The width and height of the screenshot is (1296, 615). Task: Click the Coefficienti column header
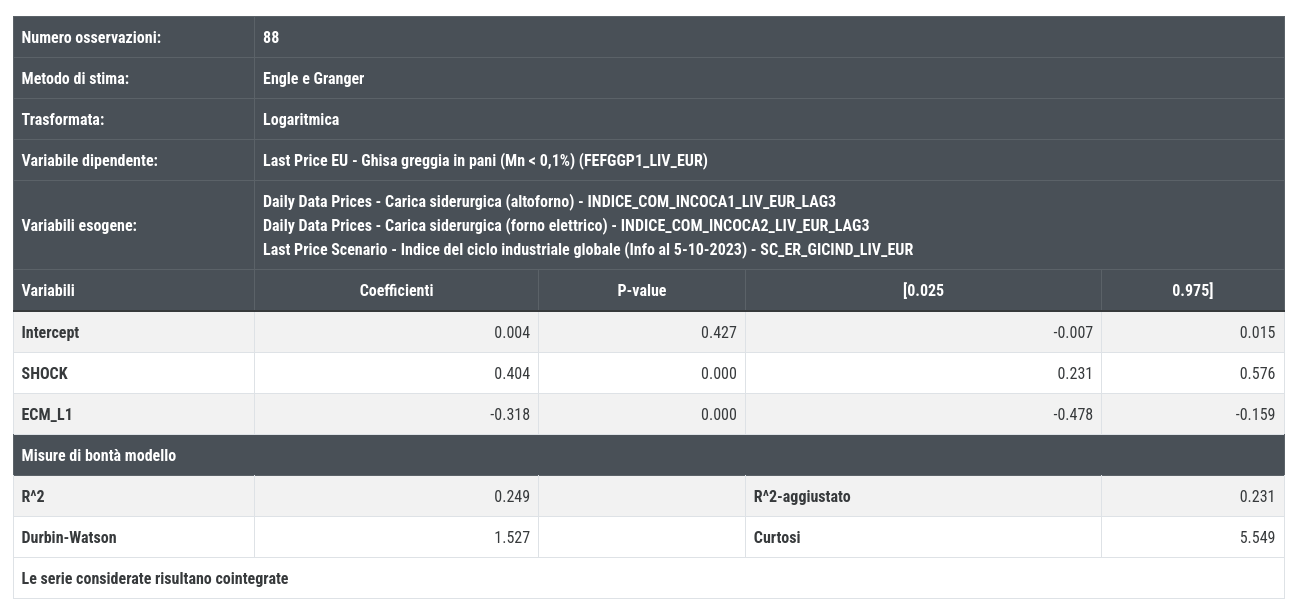tap(396, 291)
